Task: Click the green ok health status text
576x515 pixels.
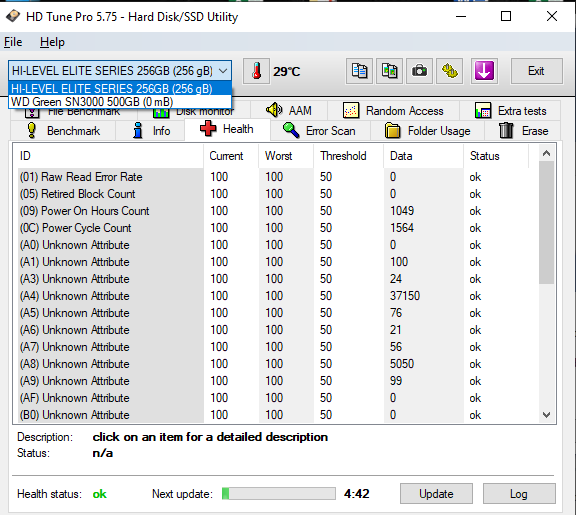Action: coord(100,494)
